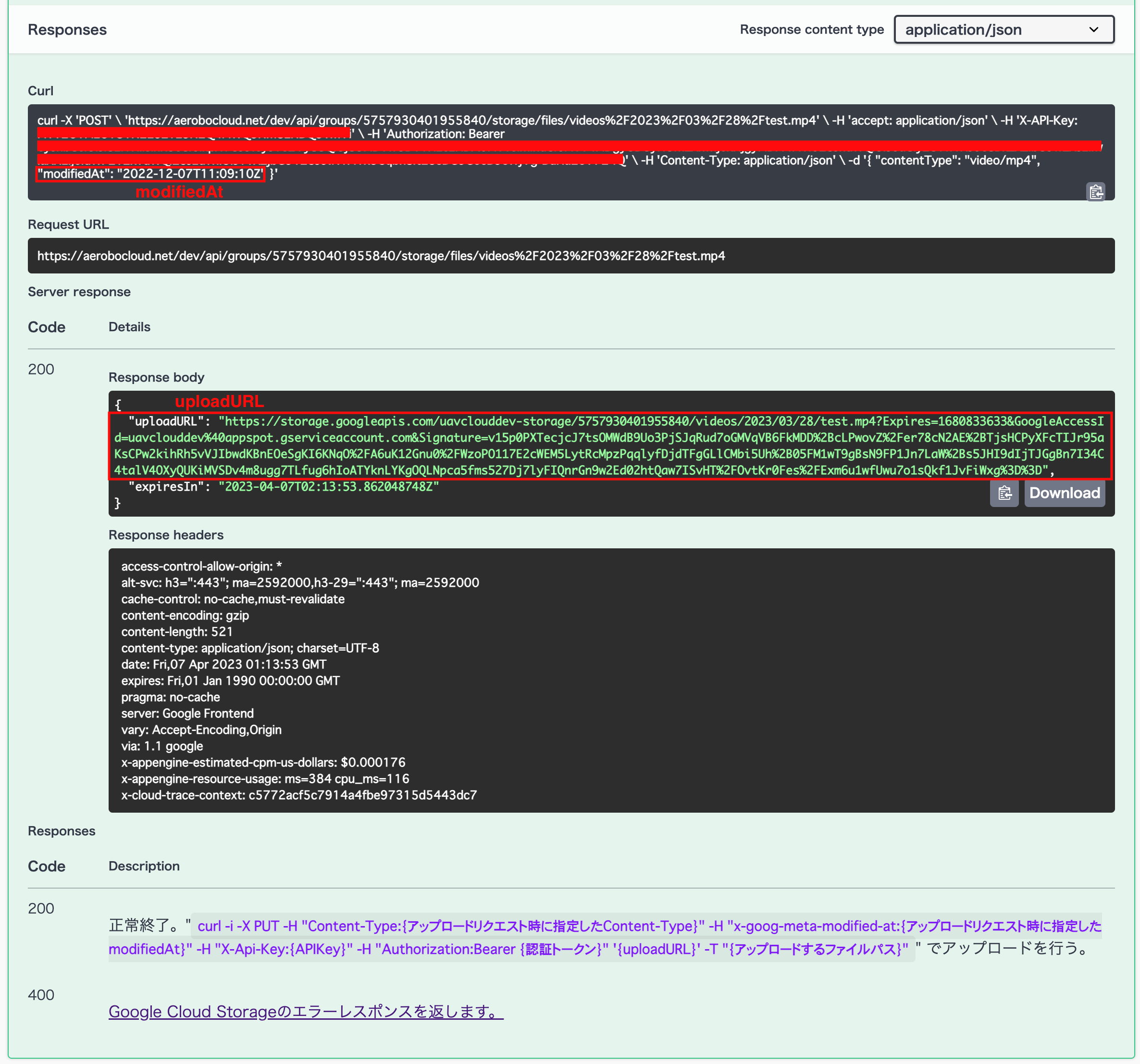The height and width of the screenshot is (1064, 1140).
Task: Open the Response content type dropdown
Action: [1004, 30]
